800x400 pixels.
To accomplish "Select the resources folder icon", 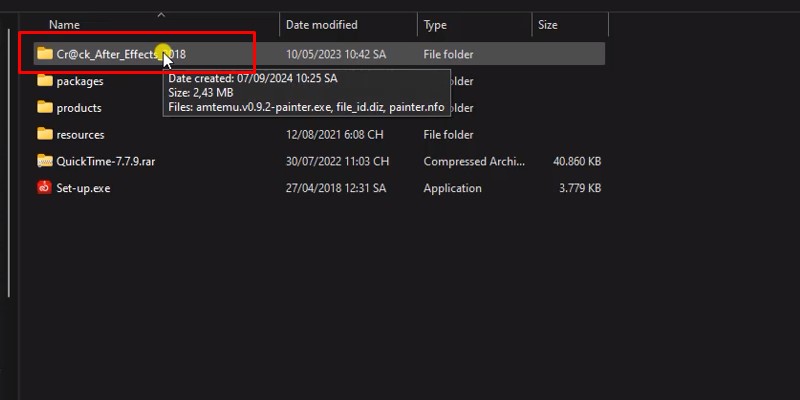I will (44, 134).
